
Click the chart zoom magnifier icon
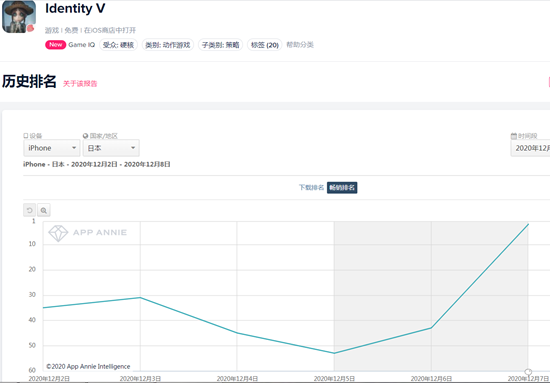pos(43,210)
